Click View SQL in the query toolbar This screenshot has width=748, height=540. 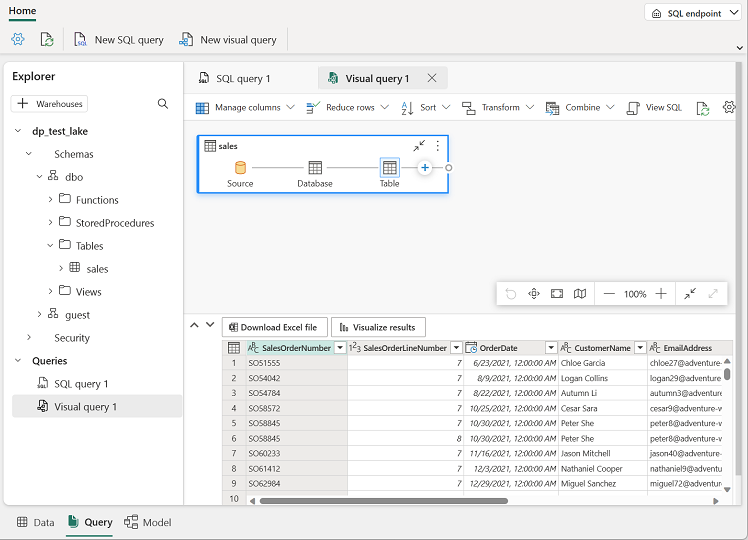click(654, 108)
